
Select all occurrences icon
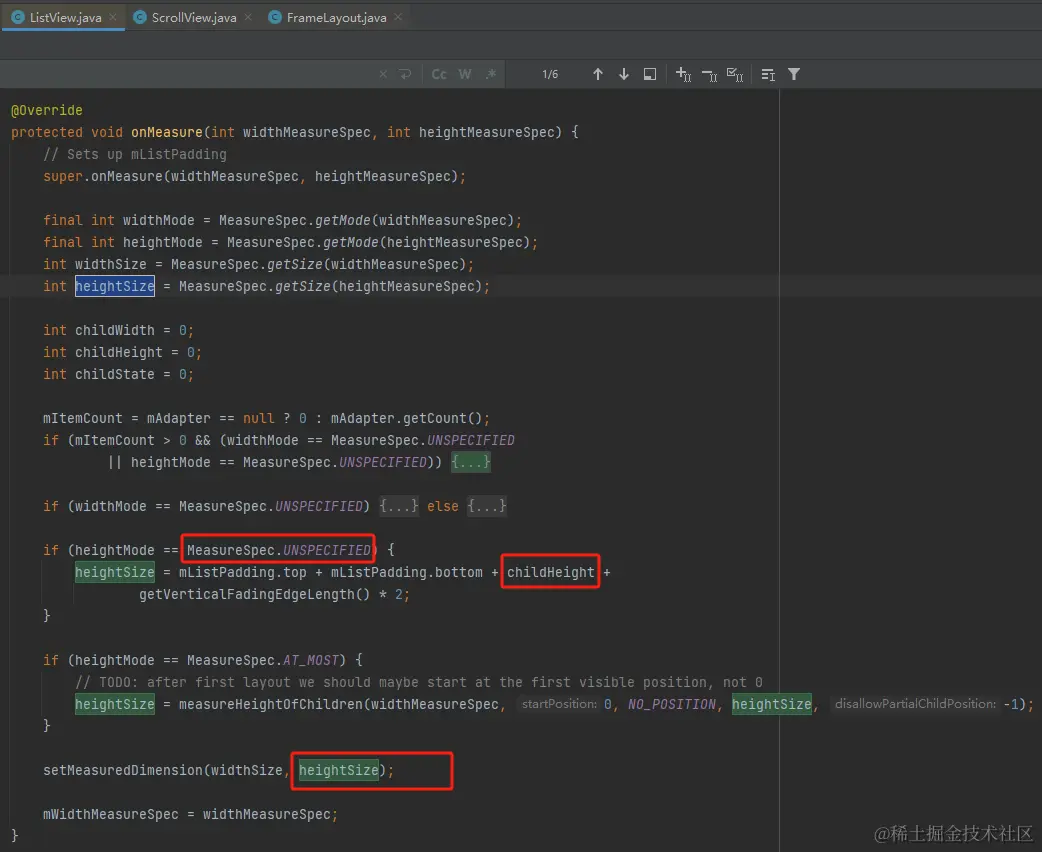tap(735, 74)
